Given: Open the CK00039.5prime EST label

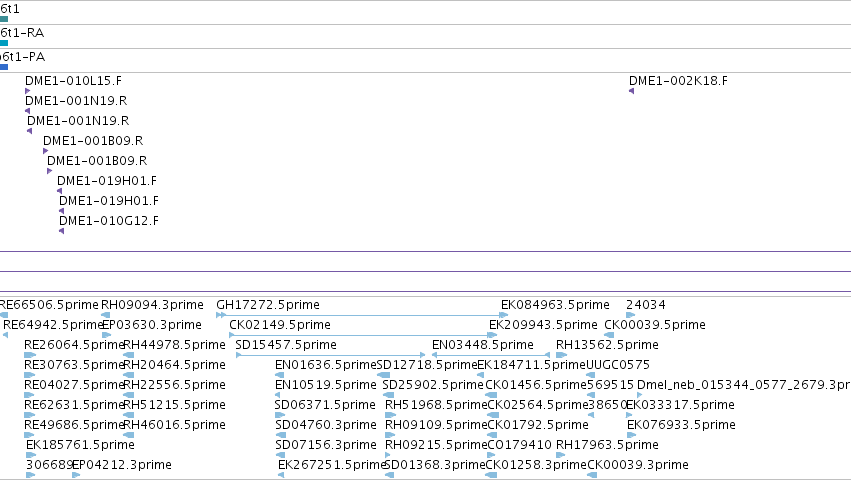Looking at the screenshot, I should pos(655,325).
